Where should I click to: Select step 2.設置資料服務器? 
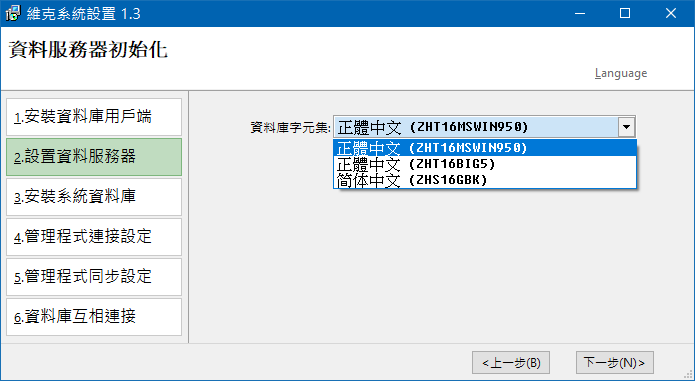(94, 157)
